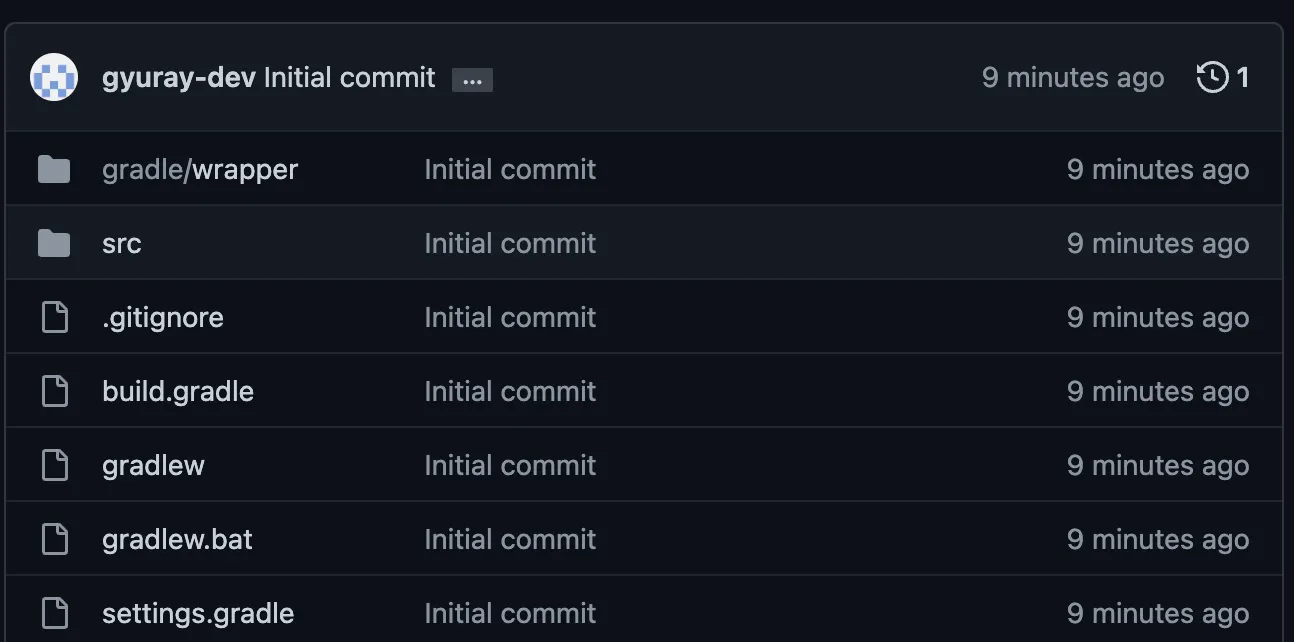Click the settings.gradle file icon
This screenshot has height=642, width=1294.
coord(54,613)
